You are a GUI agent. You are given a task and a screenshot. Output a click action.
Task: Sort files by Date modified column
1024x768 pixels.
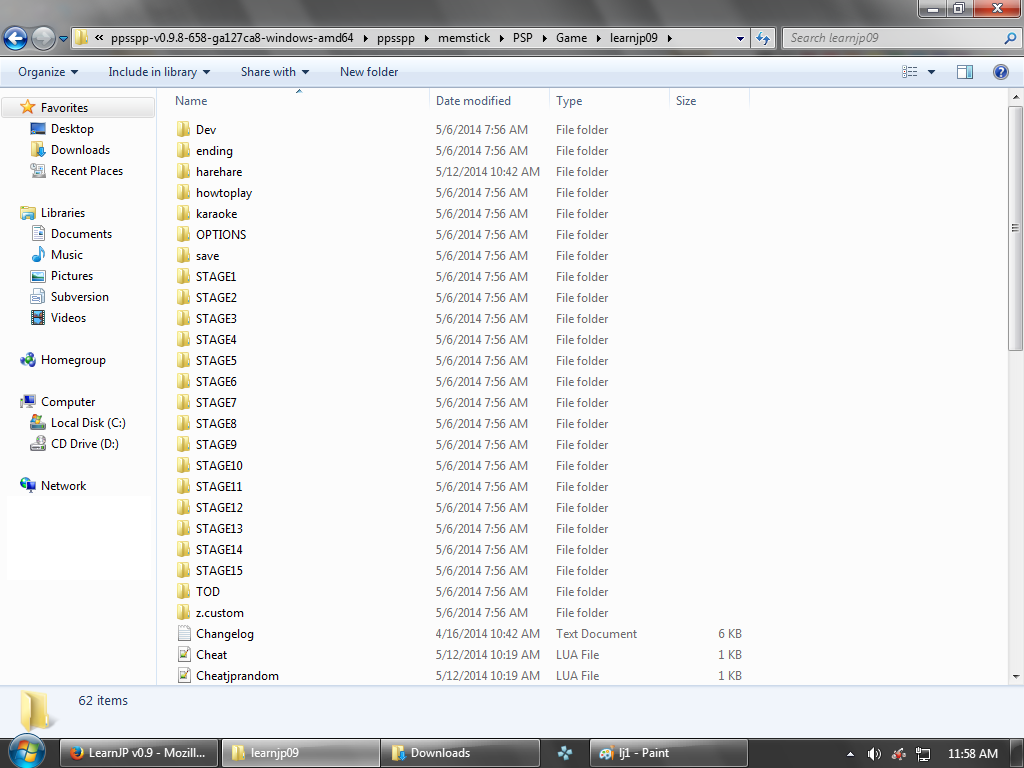[473, 101]
